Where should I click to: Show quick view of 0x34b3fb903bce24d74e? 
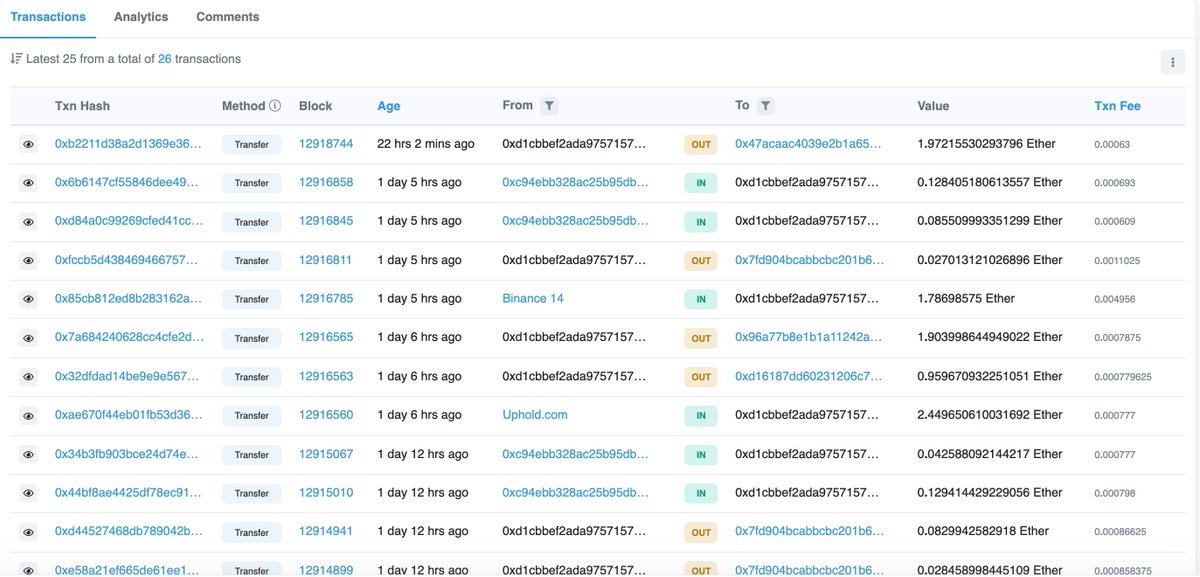tap(29, 454)
